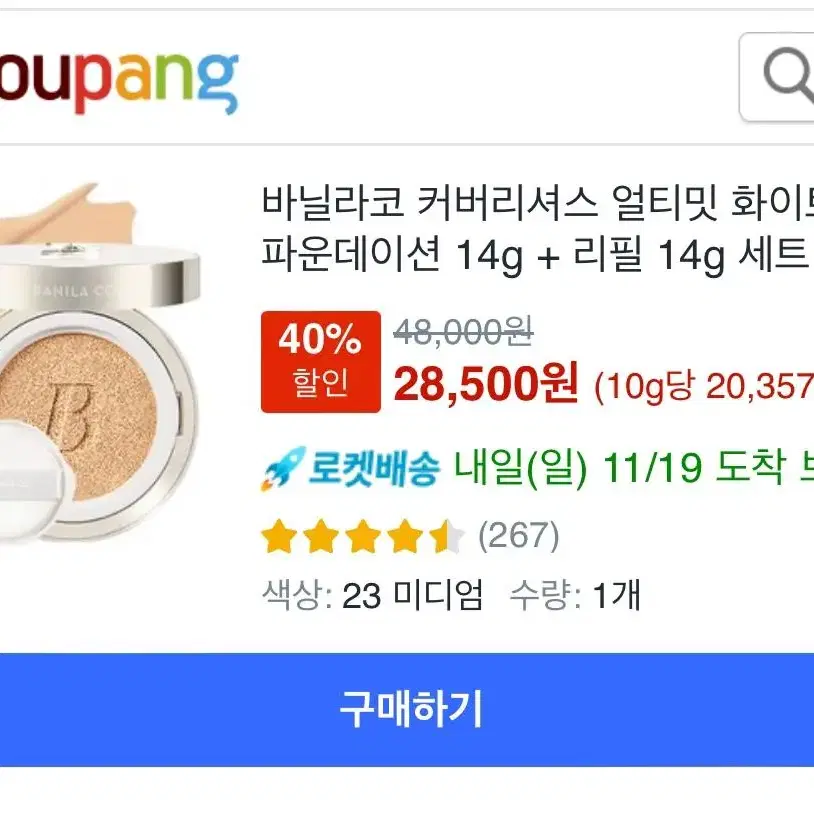The height and width of the screenshot is (814, 814).
Task: Click the 수량: 1개 quantity option
Action: (575, 594)
